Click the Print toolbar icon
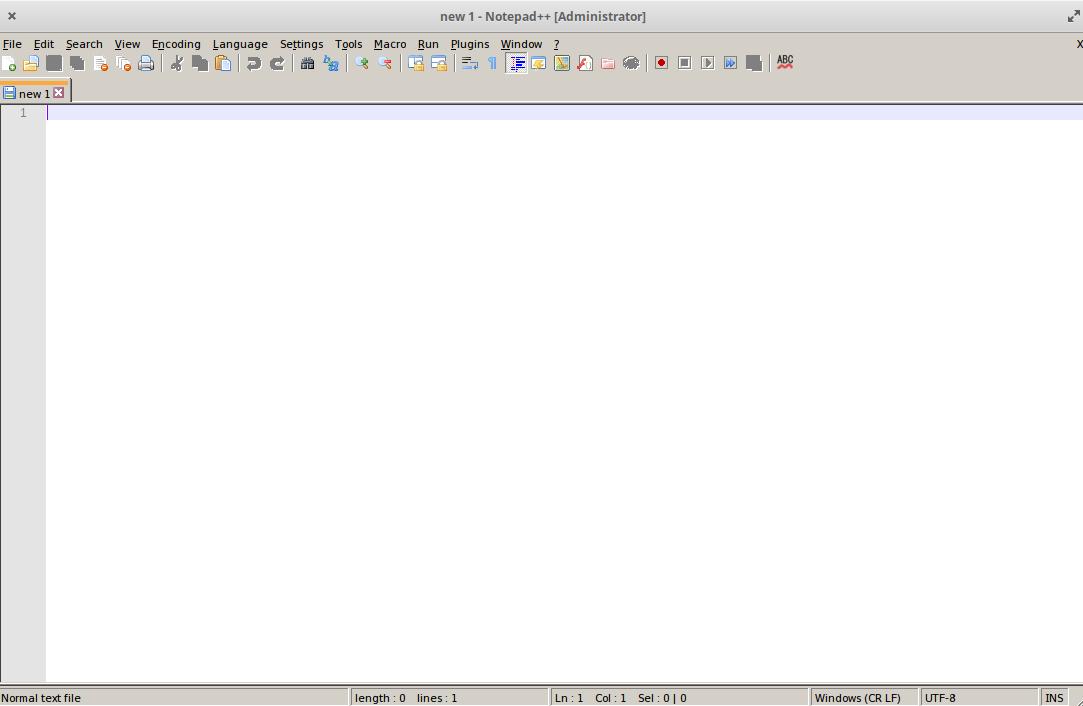The image size is (1083, 706). [146, 64]
